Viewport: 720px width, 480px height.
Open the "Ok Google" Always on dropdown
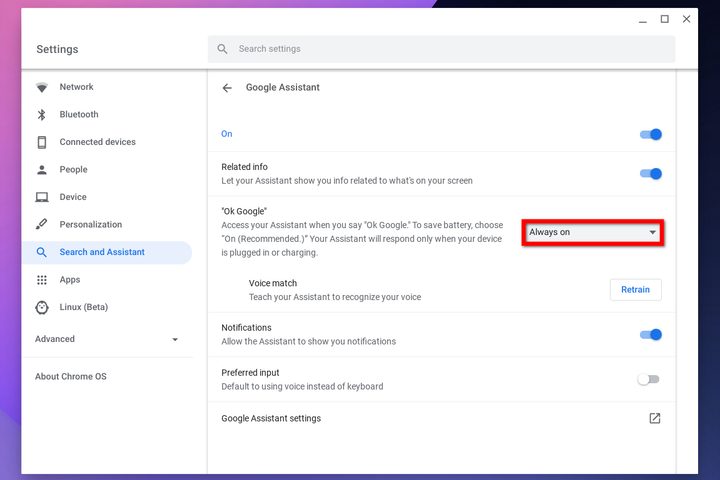[x=593, y=232]
